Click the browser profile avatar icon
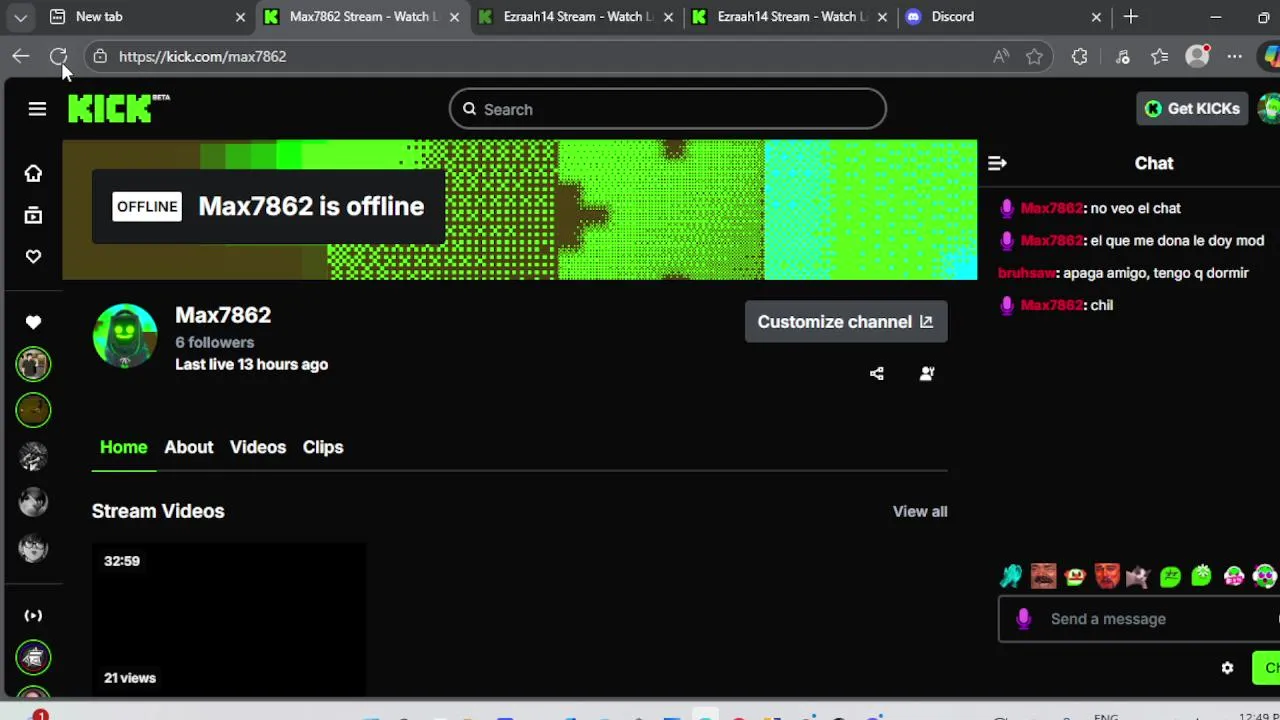 point(1197,57)
